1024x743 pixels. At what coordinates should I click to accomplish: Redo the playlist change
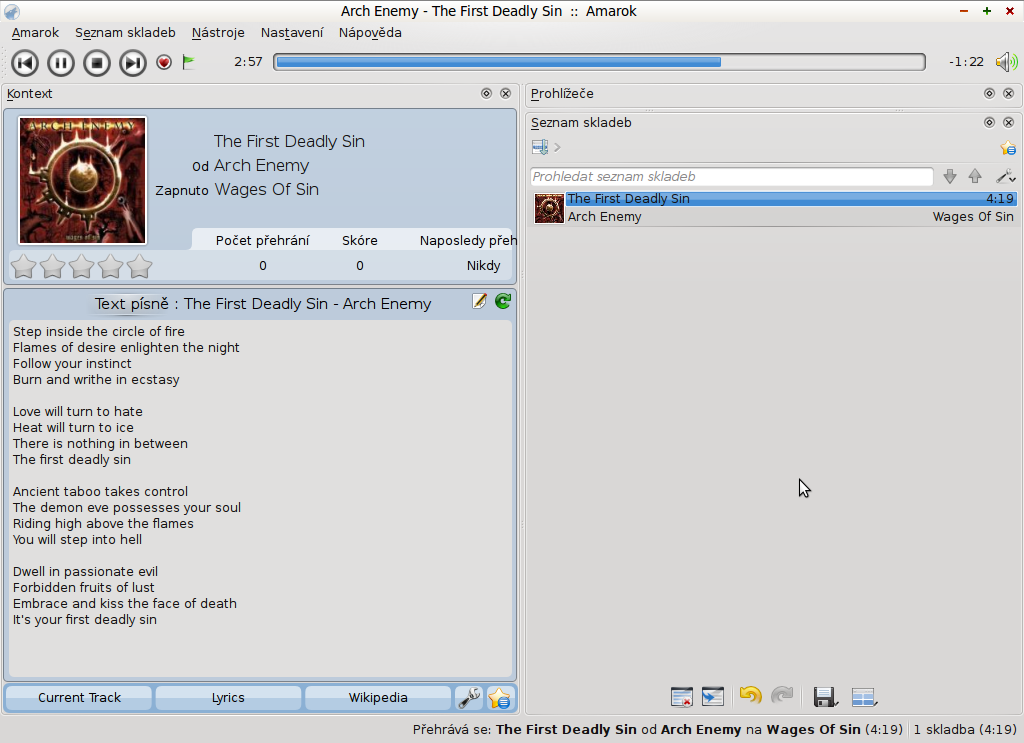click(782, 696)
